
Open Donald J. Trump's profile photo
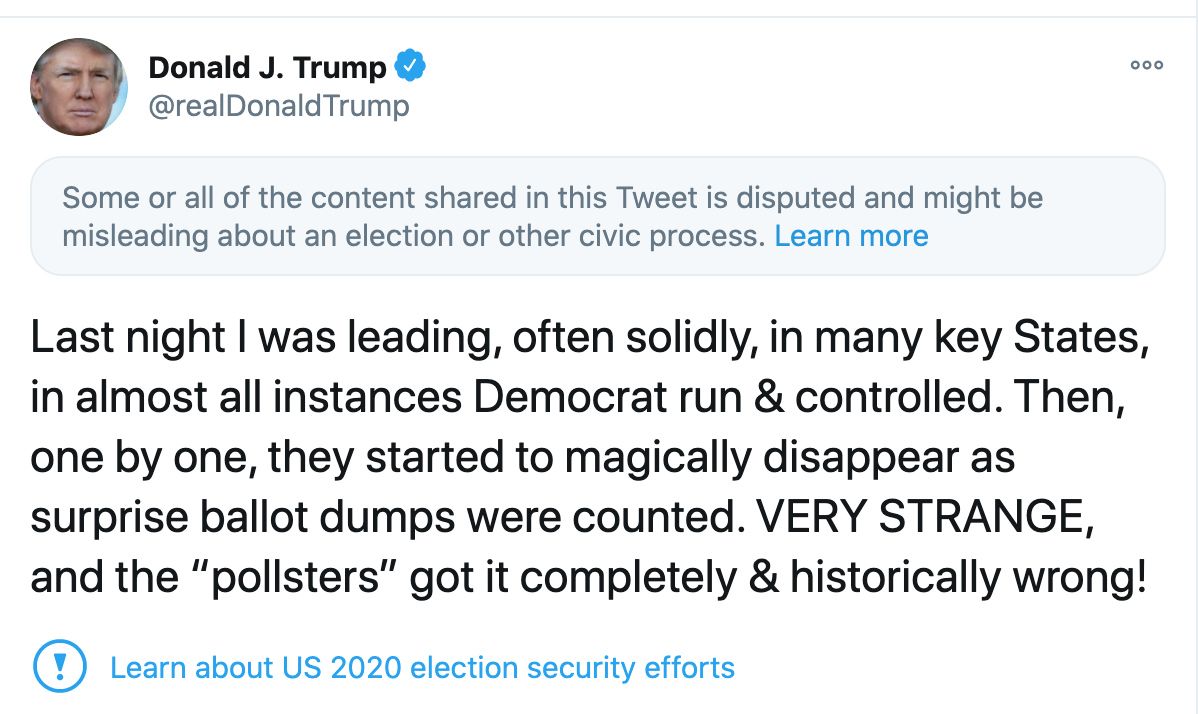point(79,87)
